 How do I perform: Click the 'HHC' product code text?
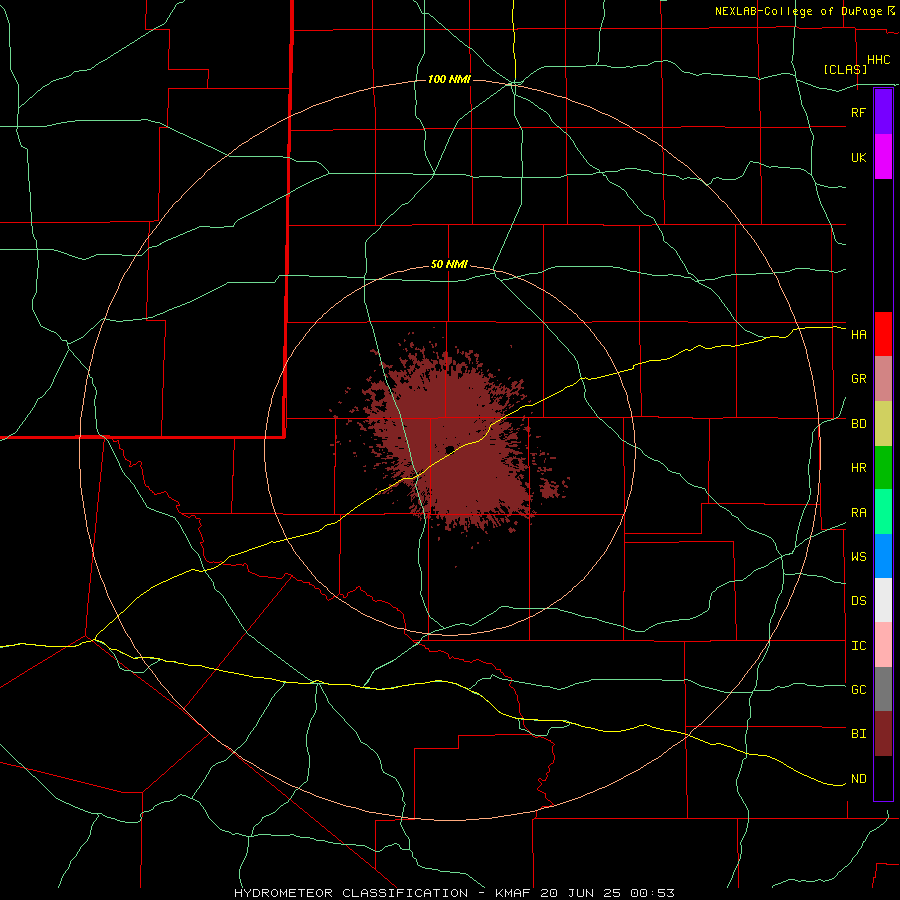(879, 60)
